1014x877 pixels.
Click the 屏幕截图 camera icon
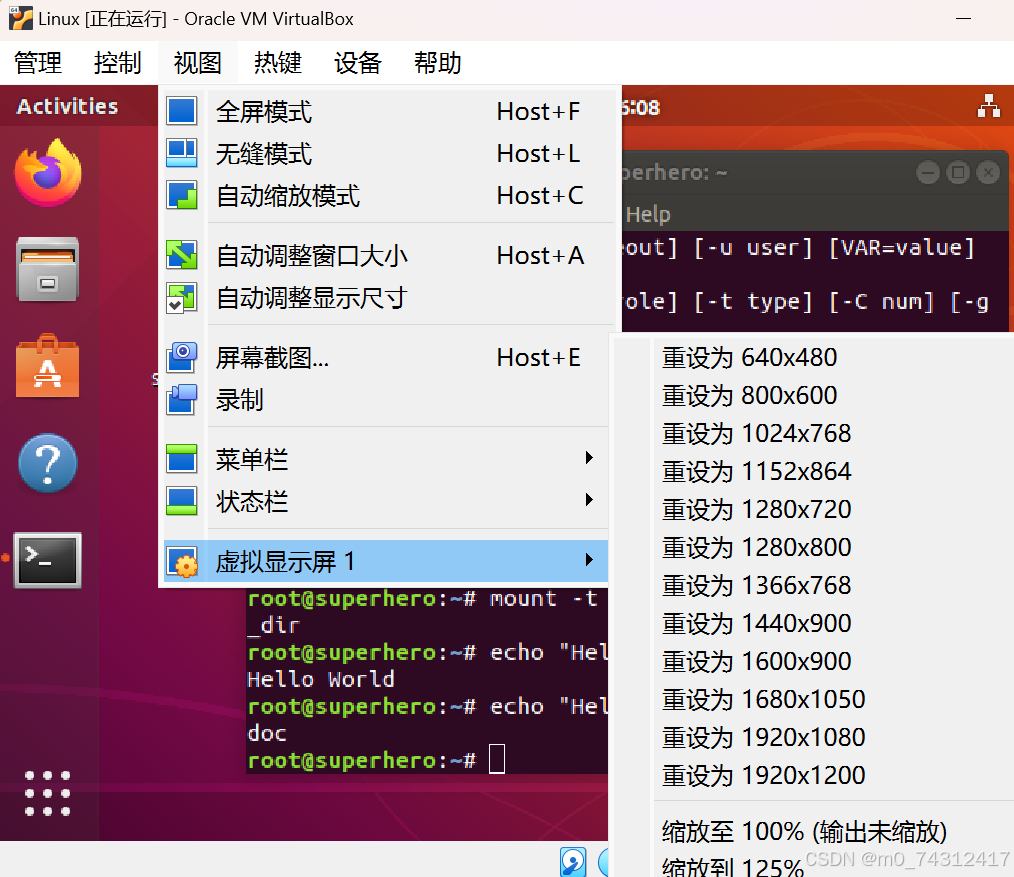(181, 356)
